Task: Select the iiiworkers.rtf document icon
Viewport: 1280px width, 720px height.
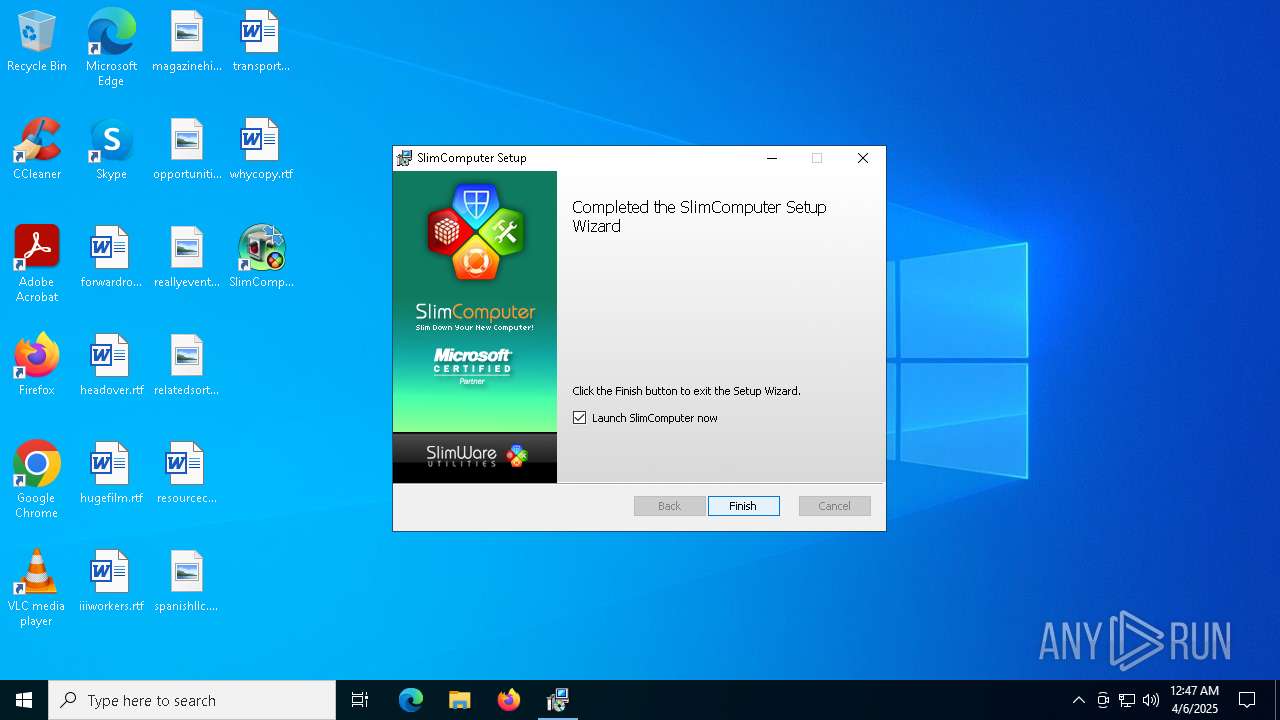Action: pos(111,581)
